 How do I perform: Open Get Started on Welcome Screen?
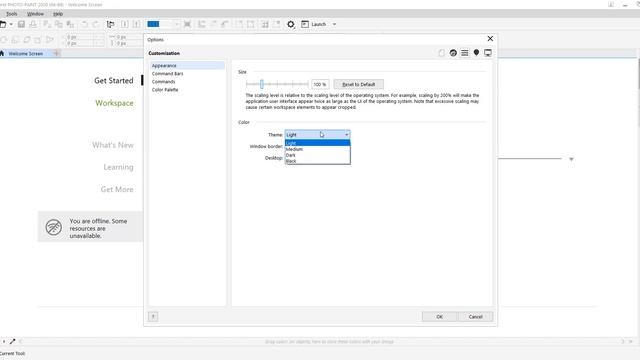113,80
